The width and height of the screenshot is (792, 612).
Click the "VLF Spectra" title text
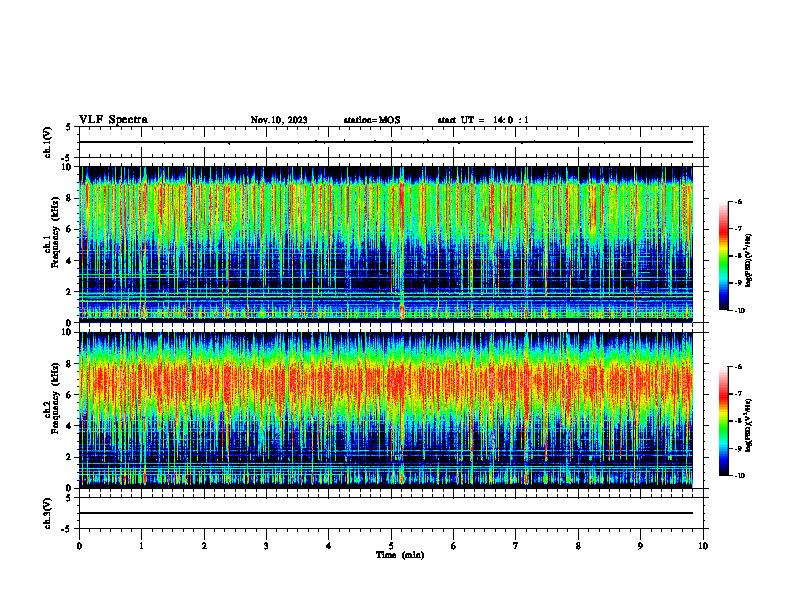tap(113, 120)
